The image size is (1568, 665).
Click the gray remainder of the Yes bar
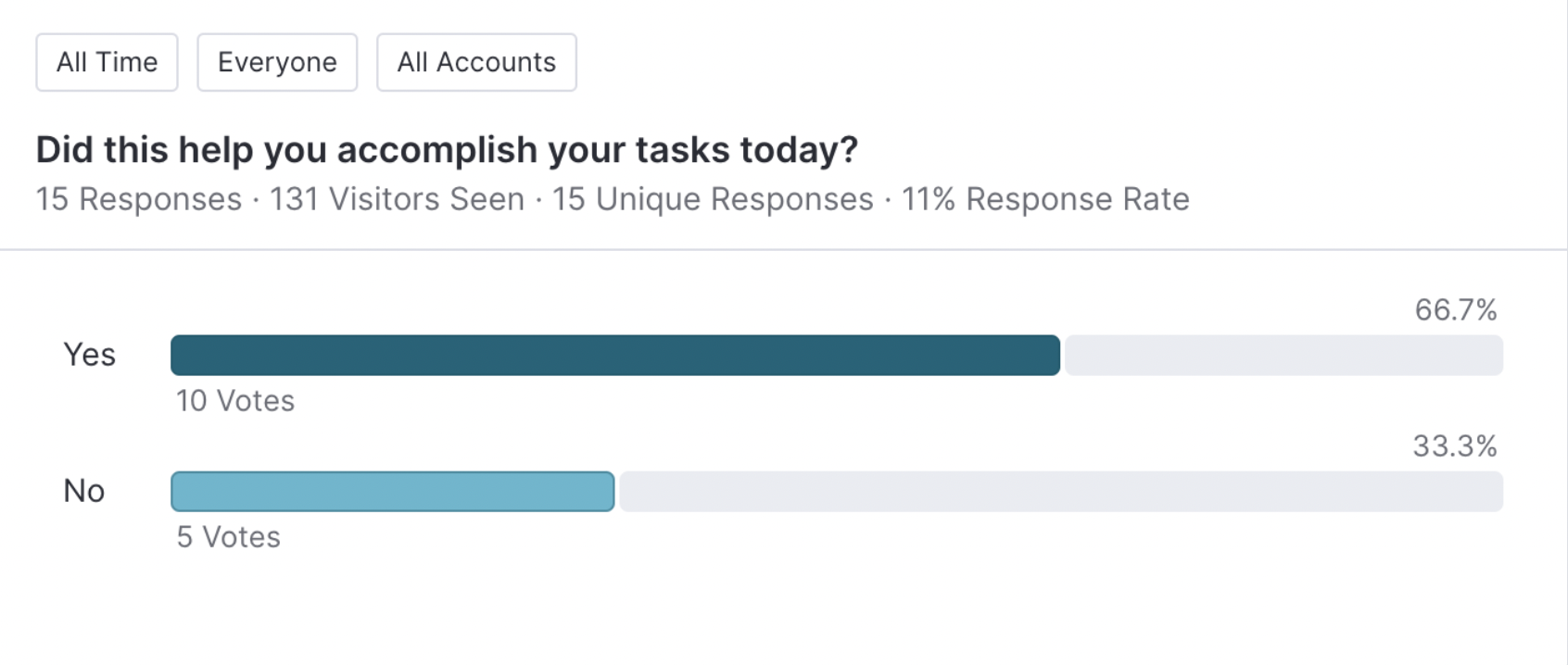point(1283,356)
